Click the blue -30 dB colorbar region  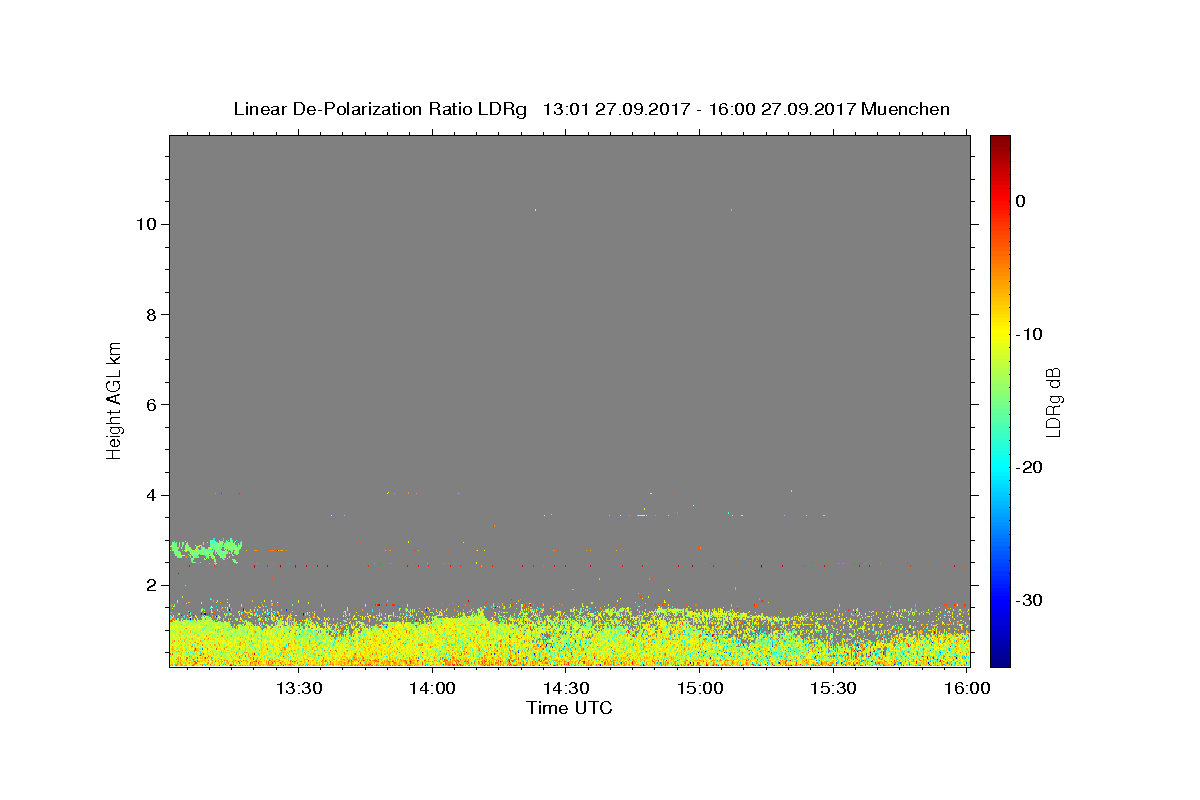[1000, 600]
